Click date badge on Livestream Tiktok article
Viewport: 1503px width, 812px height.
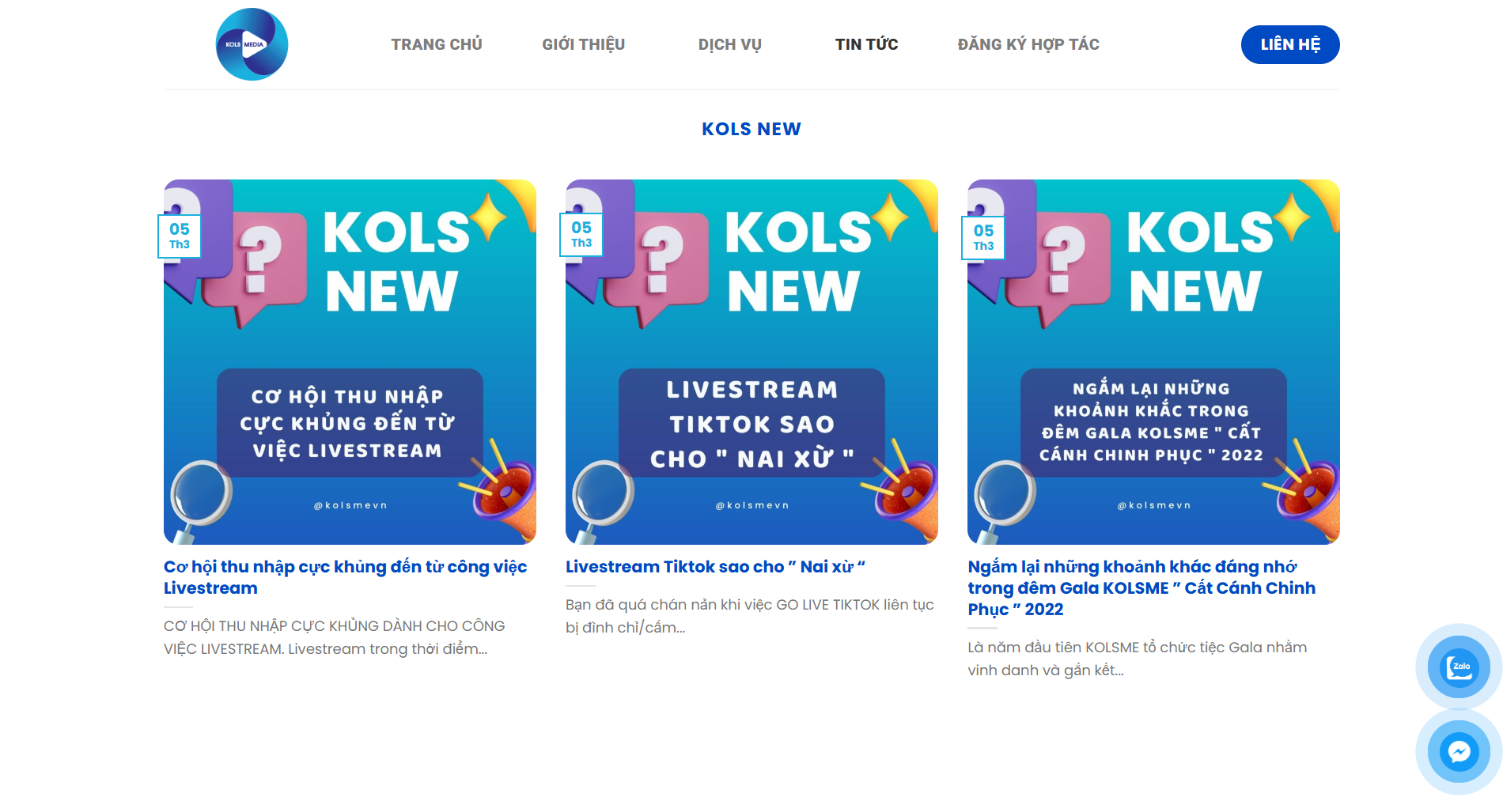coord(581,235)
